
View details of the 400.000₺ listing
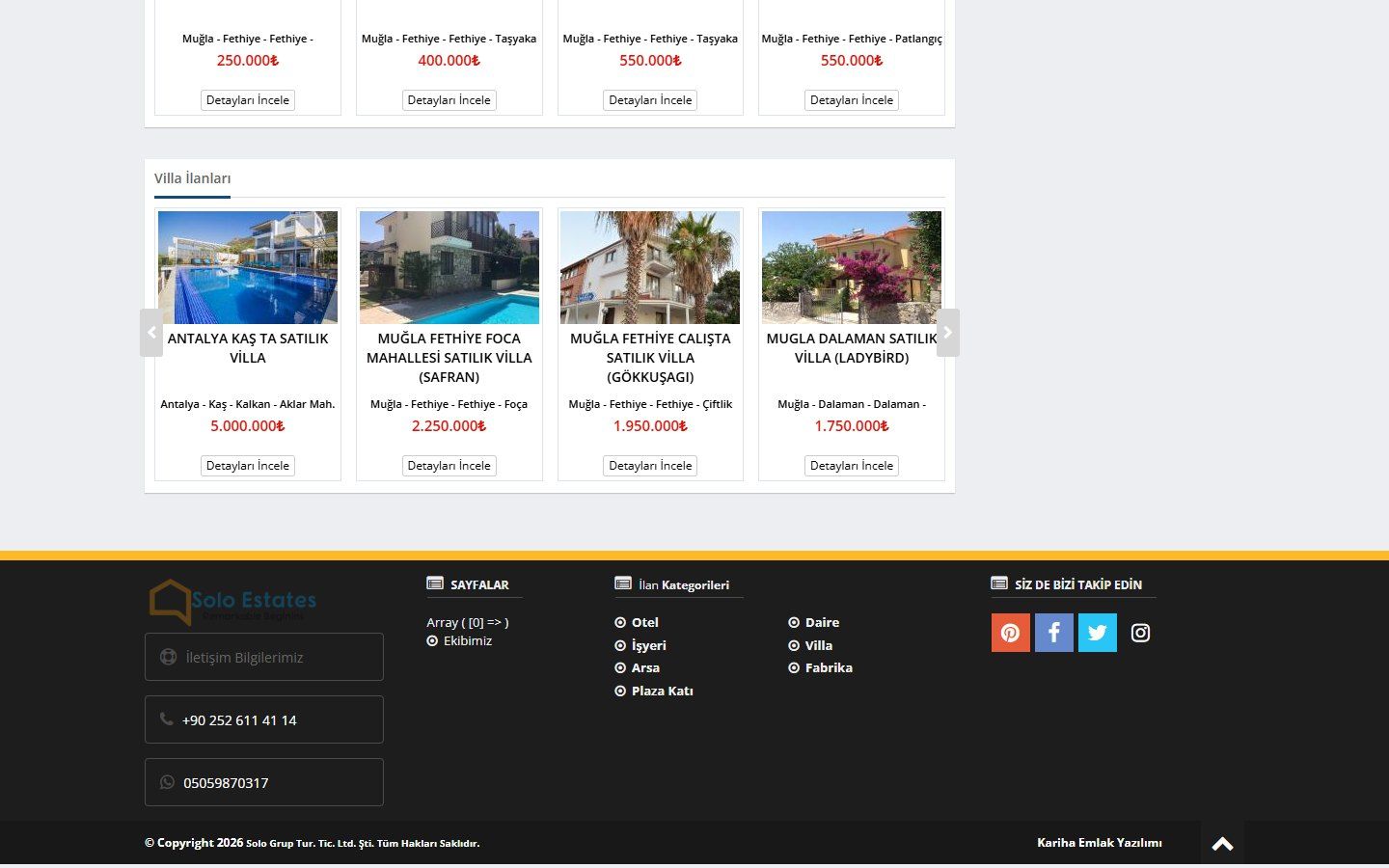click(449, 100)
